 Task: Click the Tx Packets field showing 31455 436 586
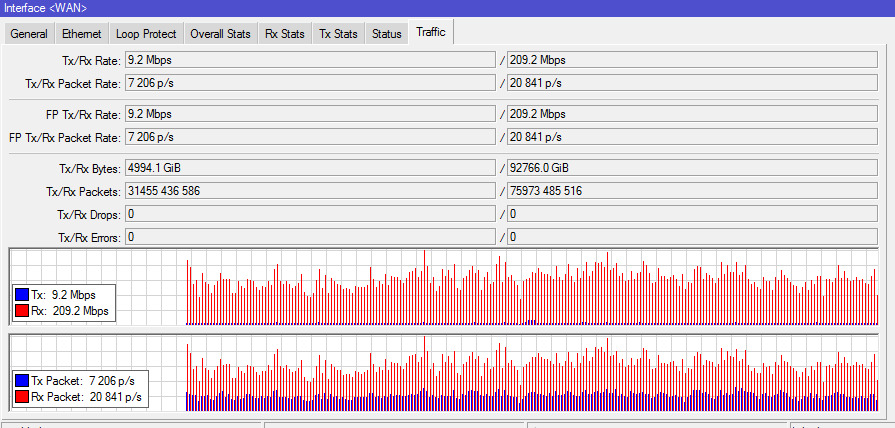tap(309, 190)
